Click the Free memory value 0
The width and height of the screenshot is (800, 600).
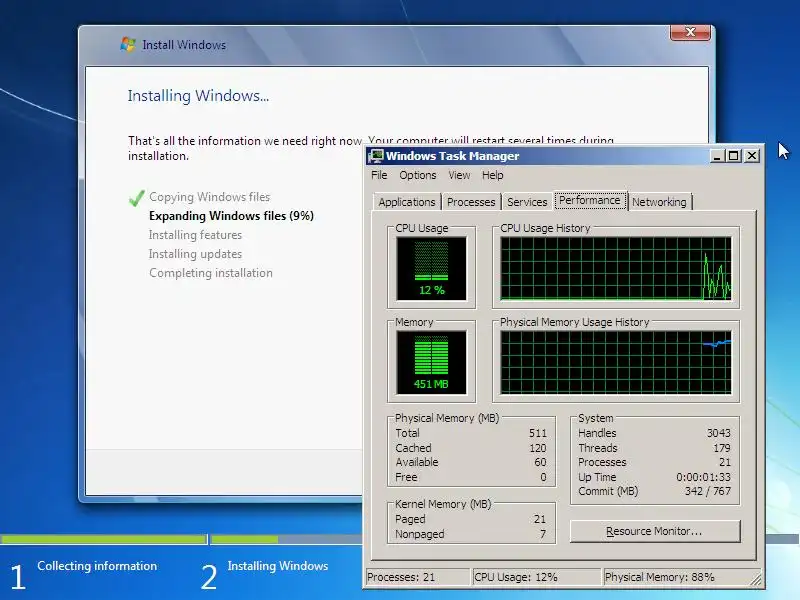[543, 477]
